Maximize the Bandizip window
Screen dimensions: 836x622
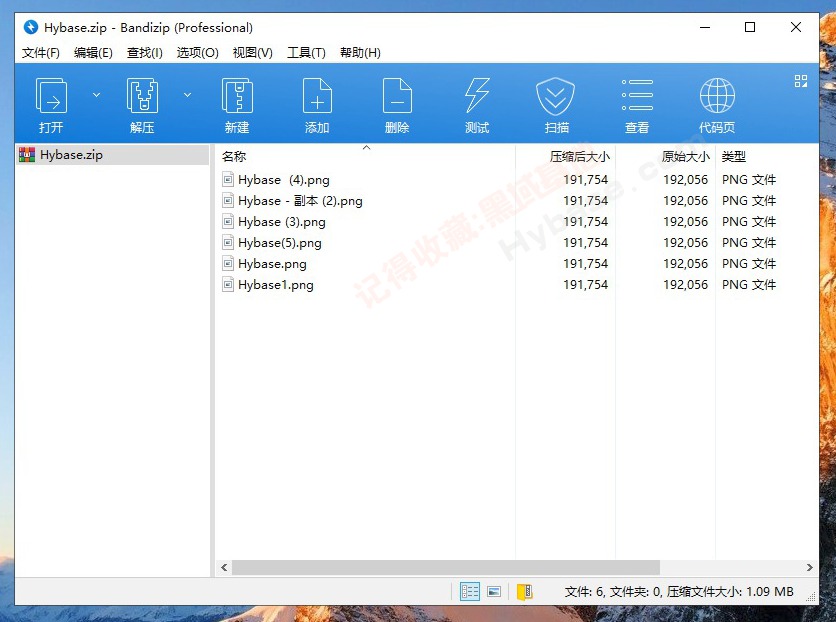pyautogui.click(x=750, y=27)
